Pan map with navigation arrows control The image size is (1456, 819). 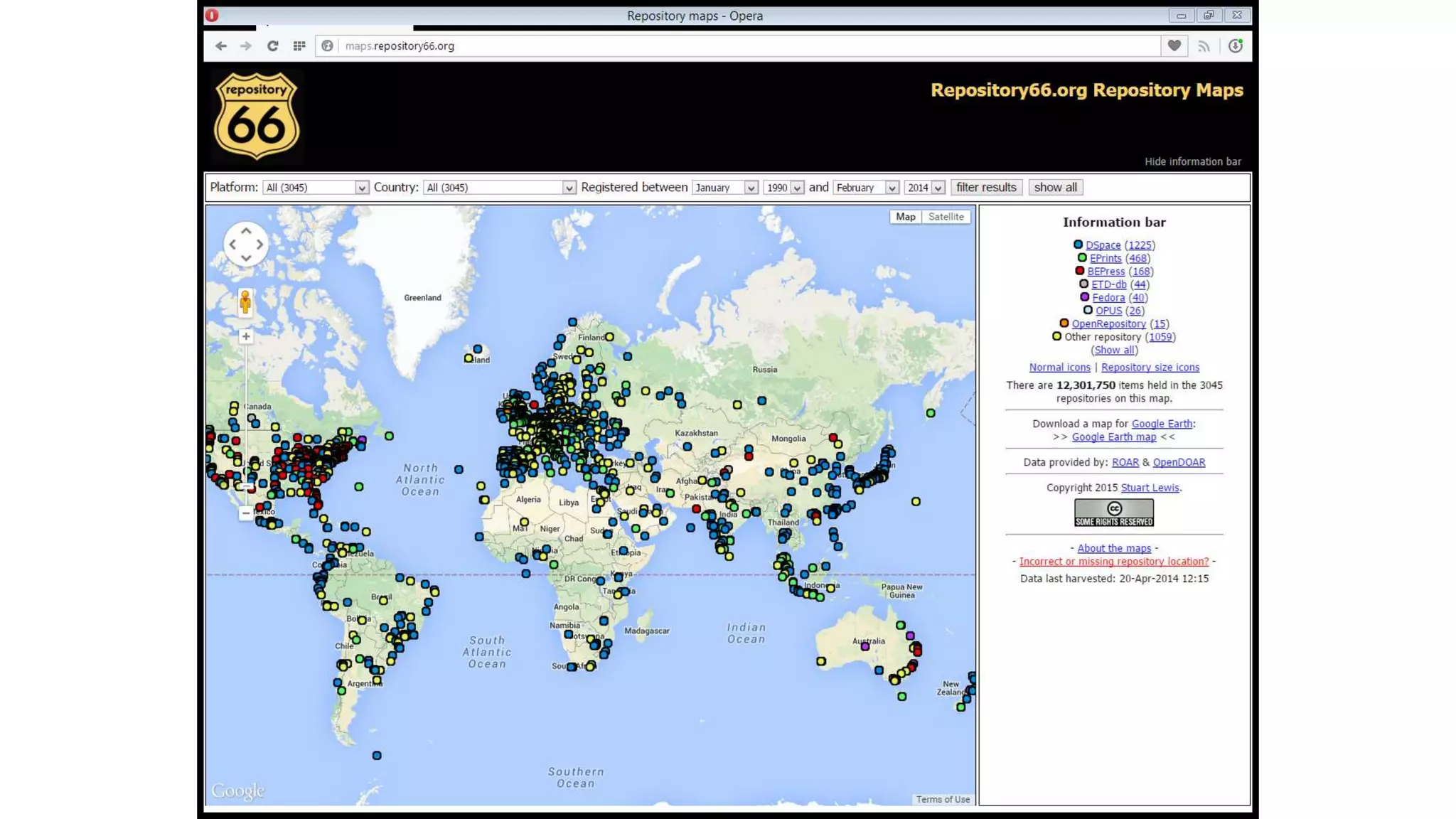(246, 245)
